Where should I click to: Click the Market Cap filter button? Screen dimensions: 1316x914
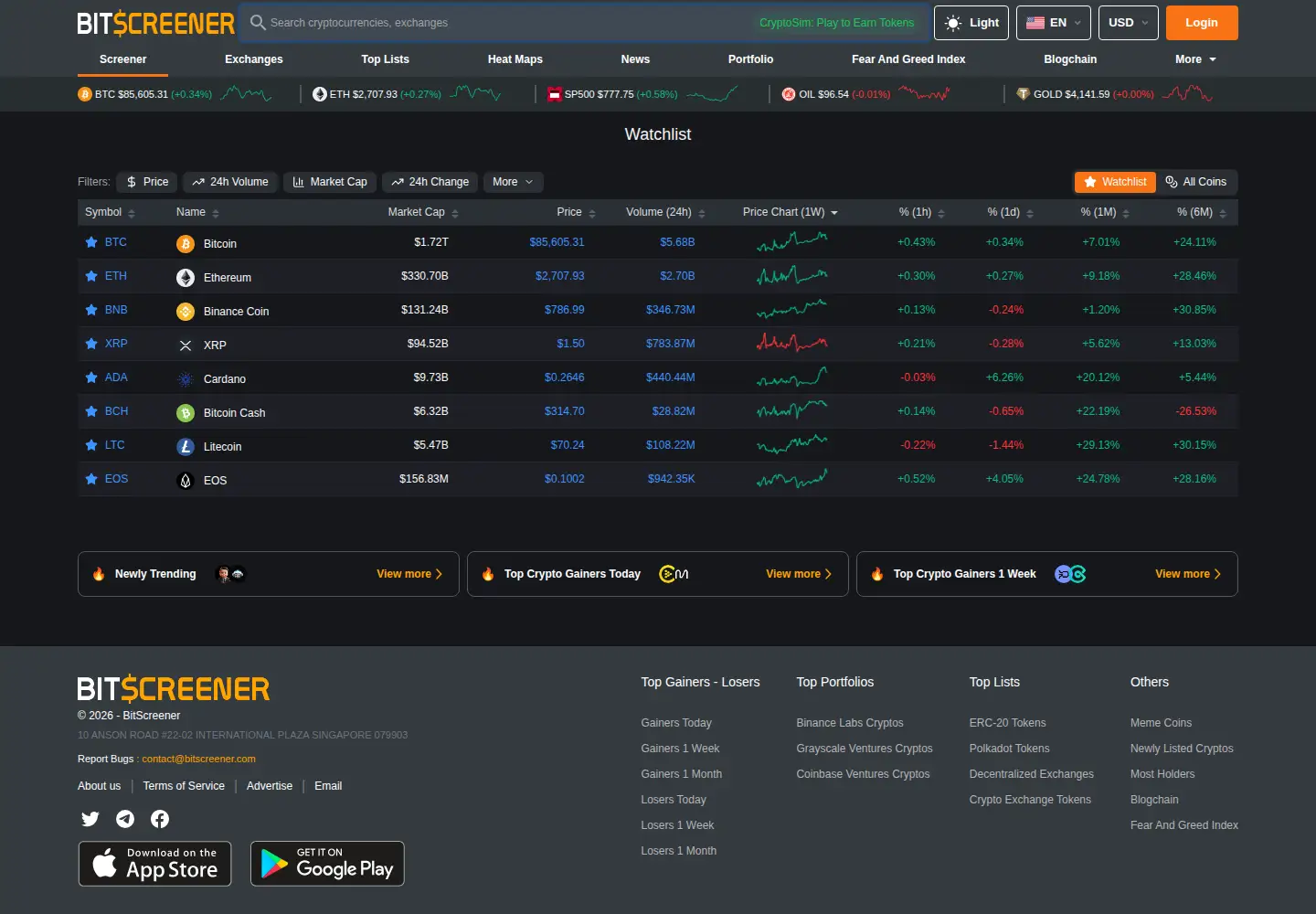click(x=330, y=182)
